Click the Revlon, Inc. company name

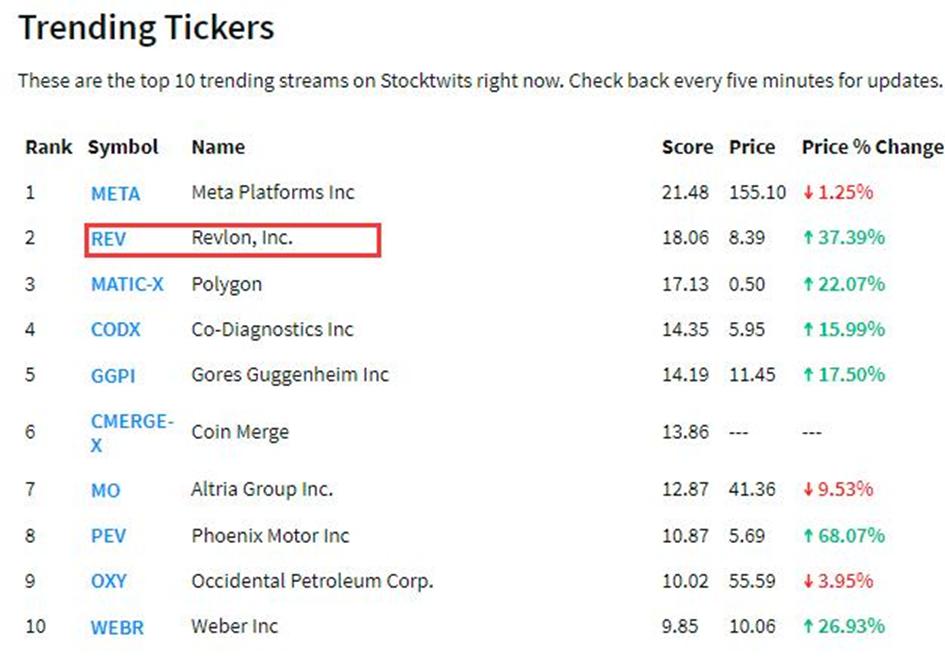242,238
